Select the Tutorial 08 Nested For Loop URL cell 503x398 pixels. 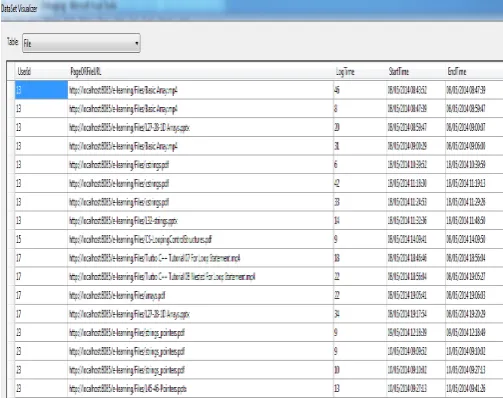point(200,277)
